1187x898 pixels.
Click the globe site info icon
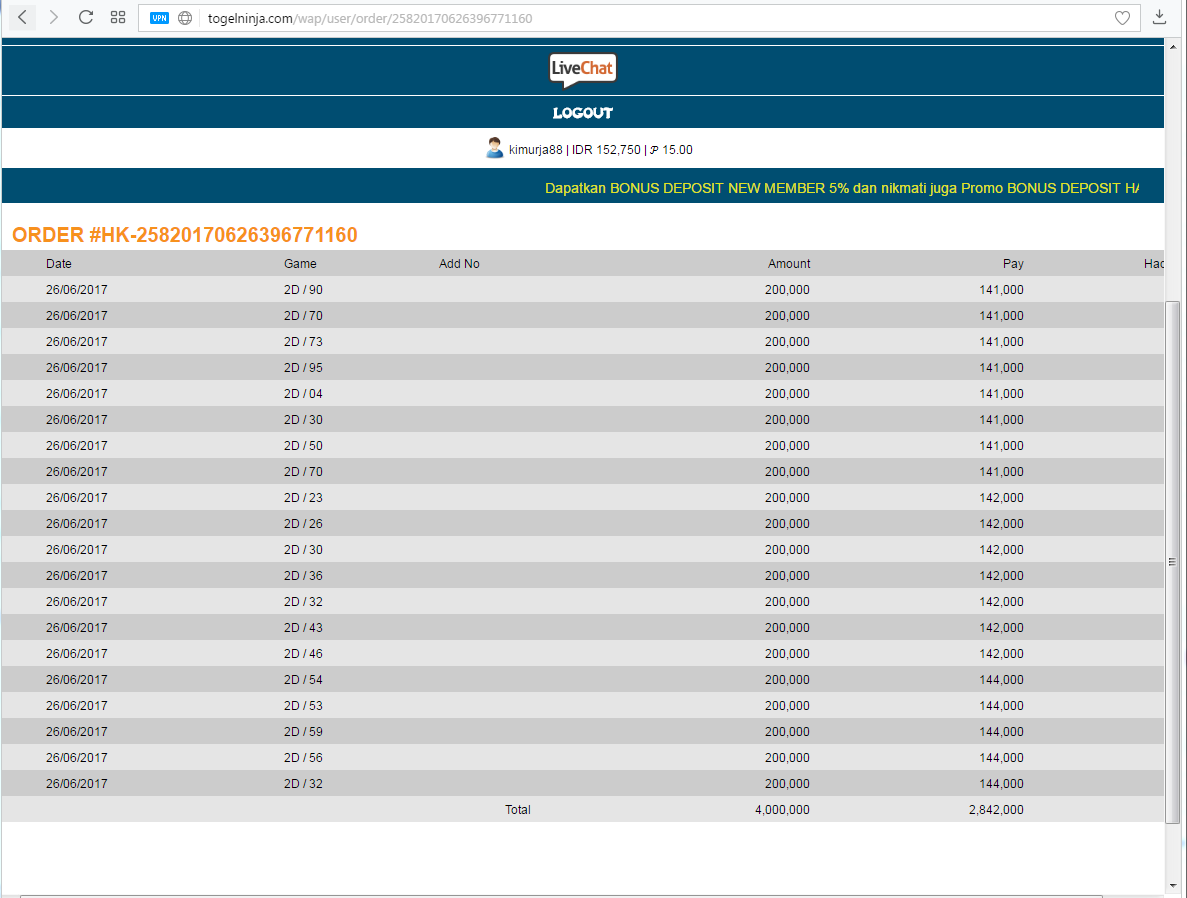tap(185, 18)
